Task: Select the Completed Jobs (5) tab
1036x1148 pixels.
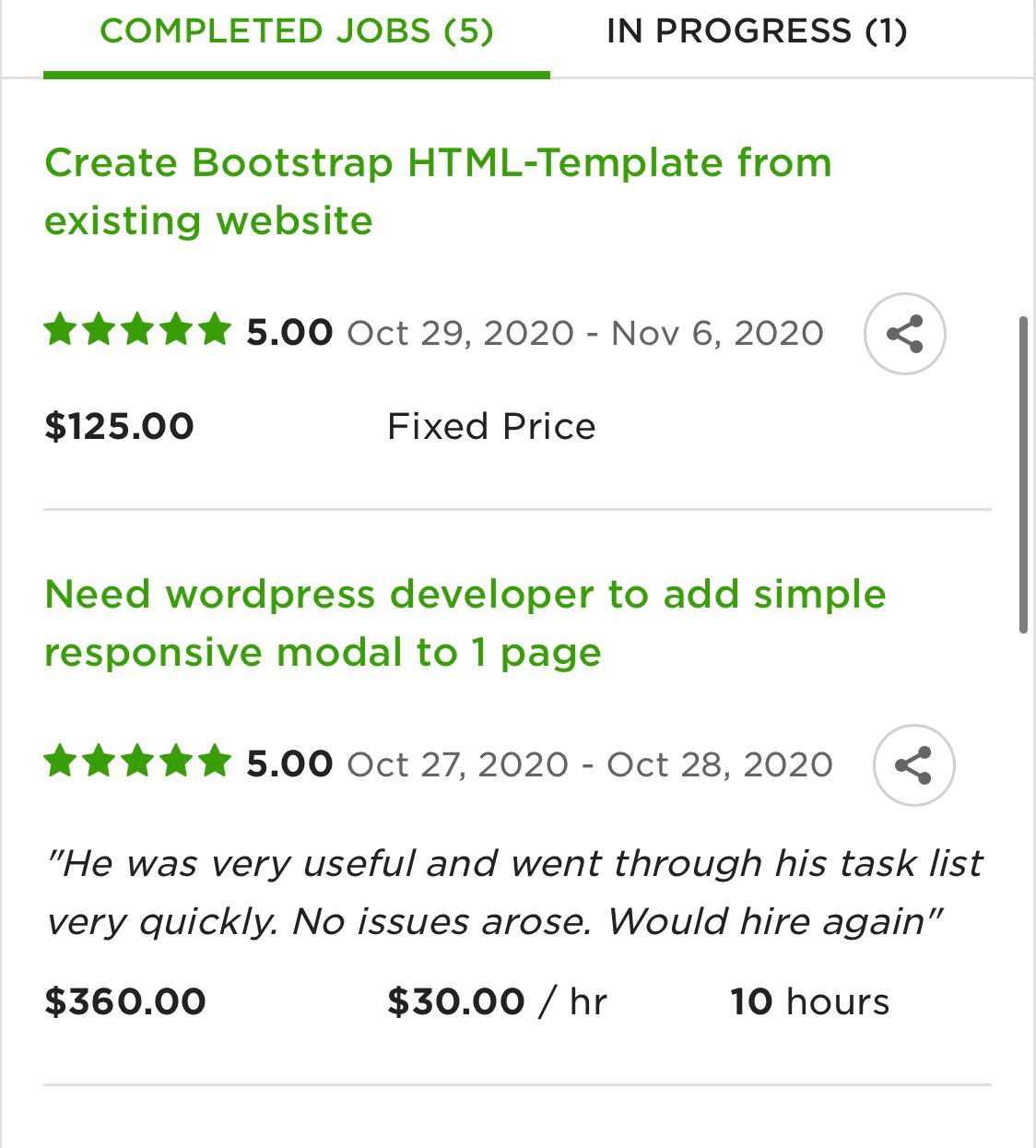Action: [x=297, y=31]
